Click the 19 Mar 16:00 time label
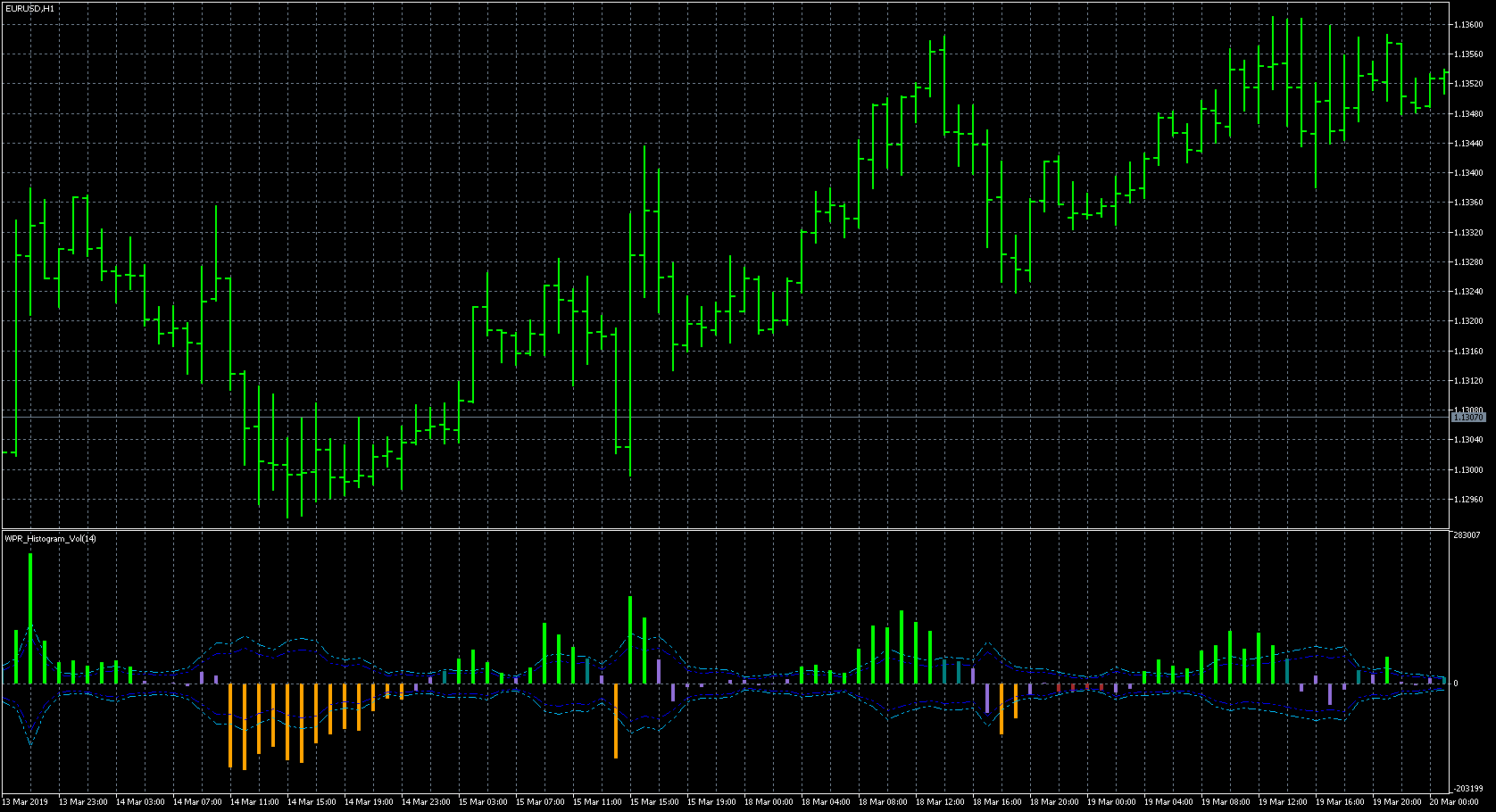 point(1340,802)
